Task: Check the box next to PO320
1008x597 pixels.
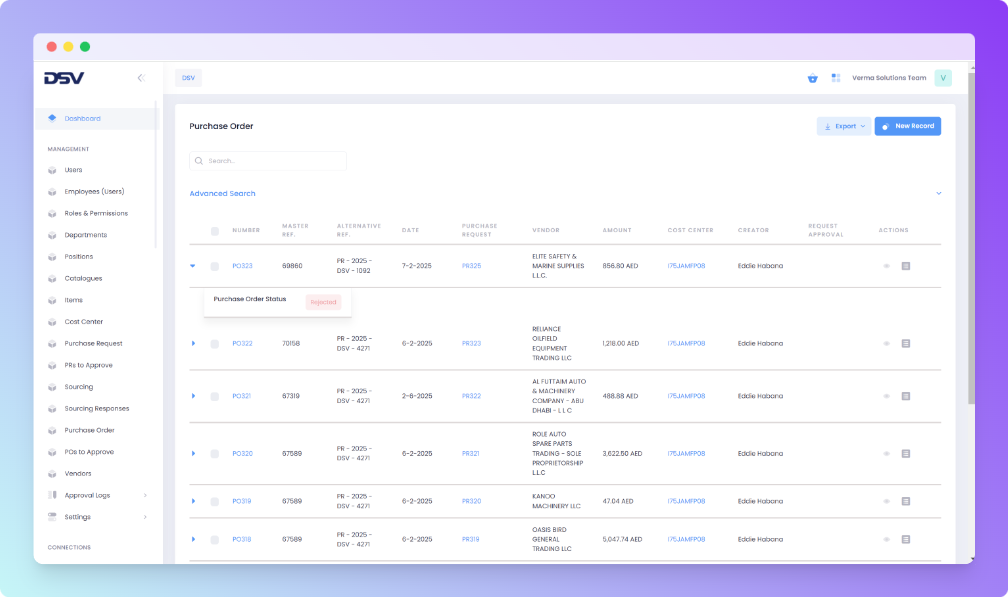Action: 215,454
